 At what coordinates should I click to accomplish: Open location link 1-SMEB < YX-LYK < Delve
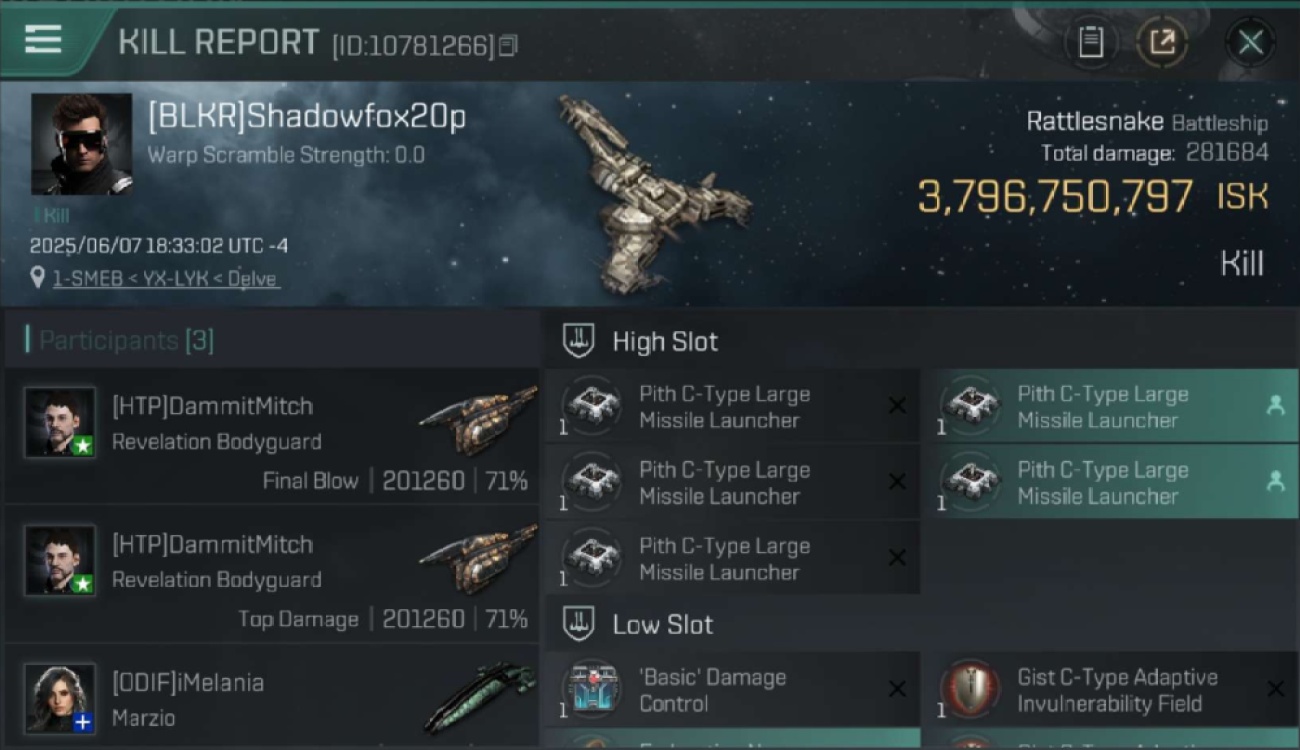pos(165,279)
